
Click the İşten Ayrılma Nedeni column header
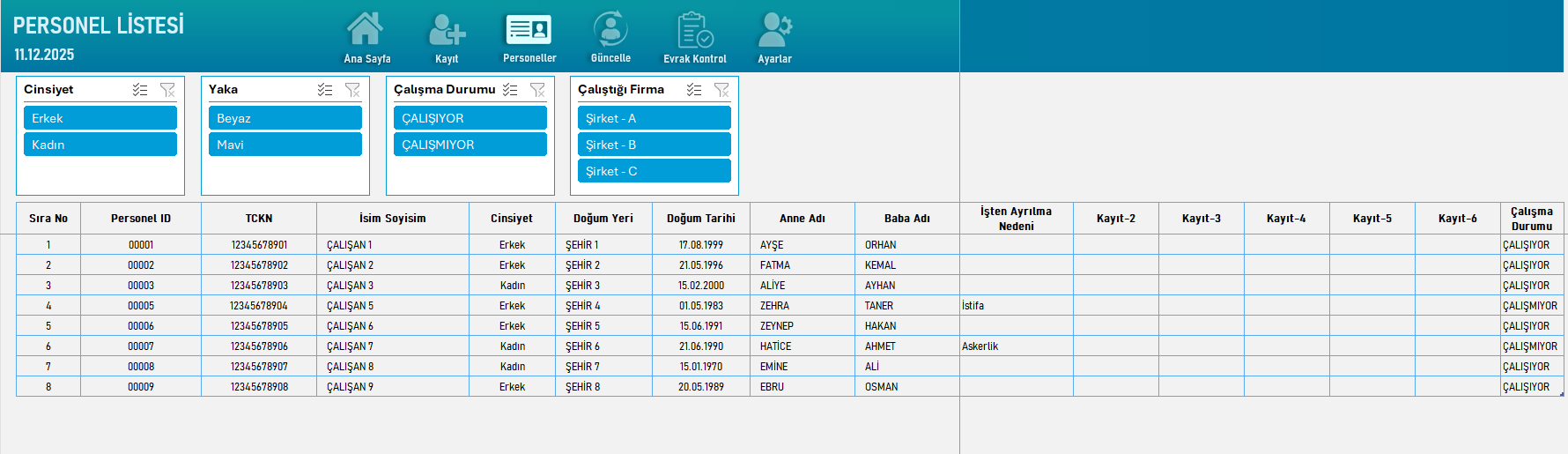tap(1017, 219)
